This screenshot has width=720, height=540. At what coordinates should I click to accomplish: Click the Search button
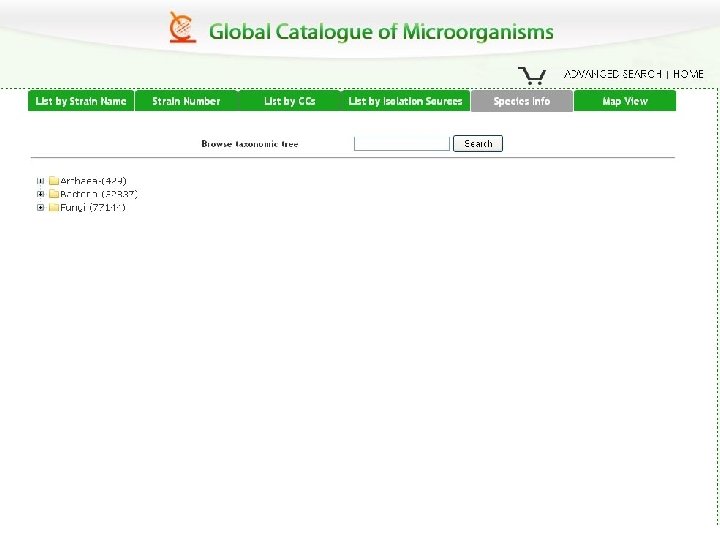tap(478, 144)
